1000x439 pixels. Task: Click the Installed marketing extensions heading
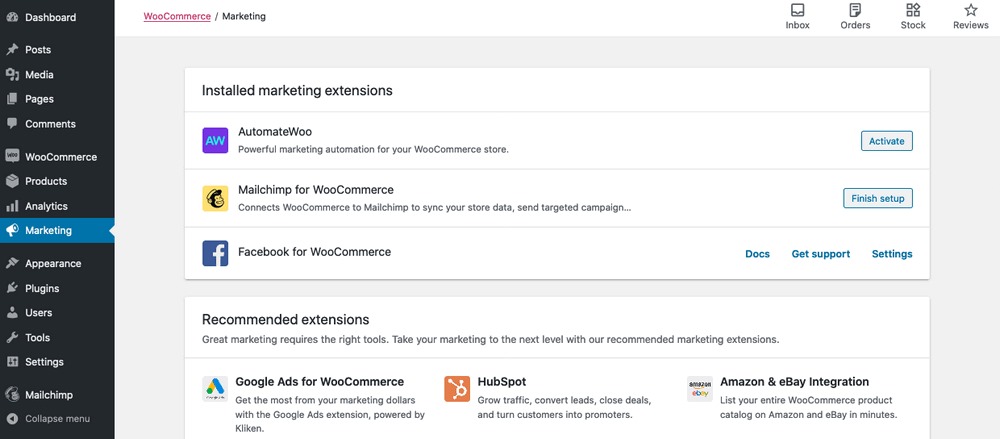tap(297, 91)
